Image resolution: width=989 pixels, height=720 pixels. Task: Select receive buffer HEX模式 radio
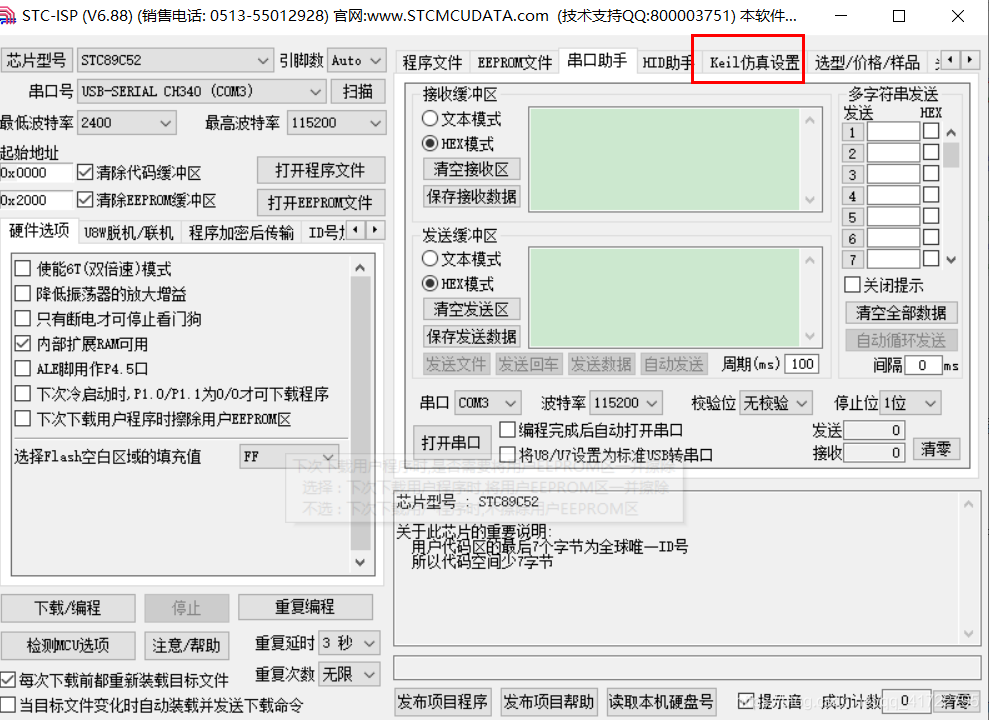pyautogui.click(x=430, y=143)
